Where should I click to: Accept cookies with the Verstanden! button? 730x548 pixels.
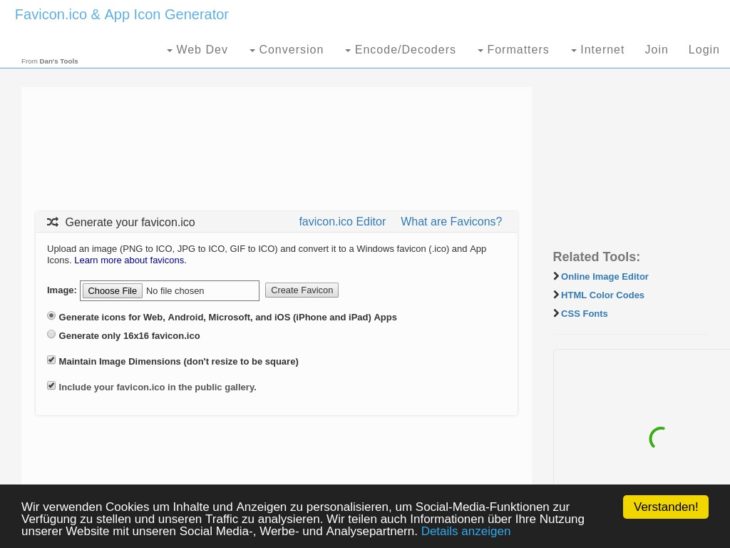[x=665, y=507]
